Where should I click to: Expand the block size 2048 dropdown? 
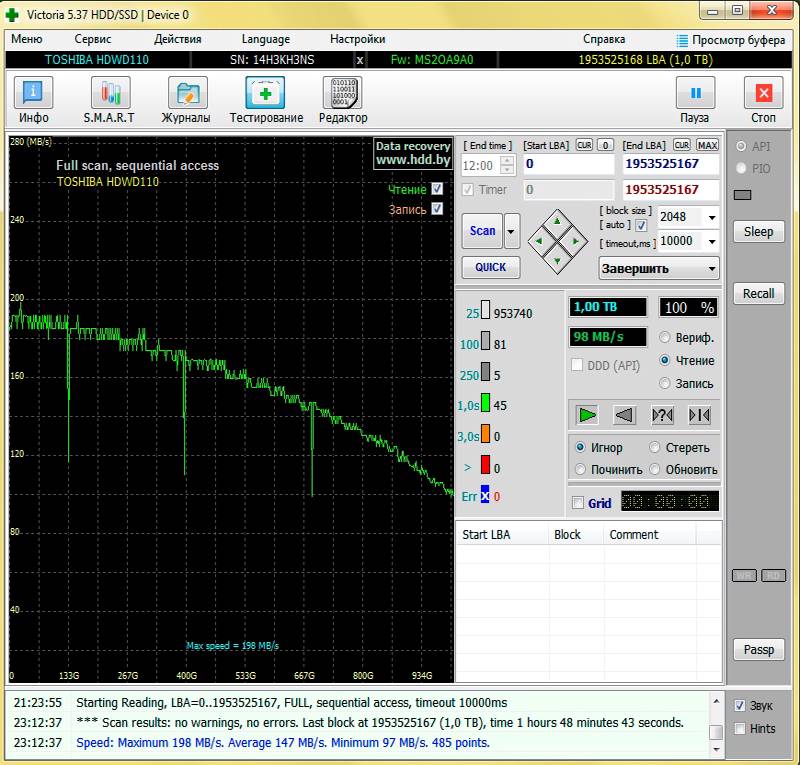(x=711, y=218)
